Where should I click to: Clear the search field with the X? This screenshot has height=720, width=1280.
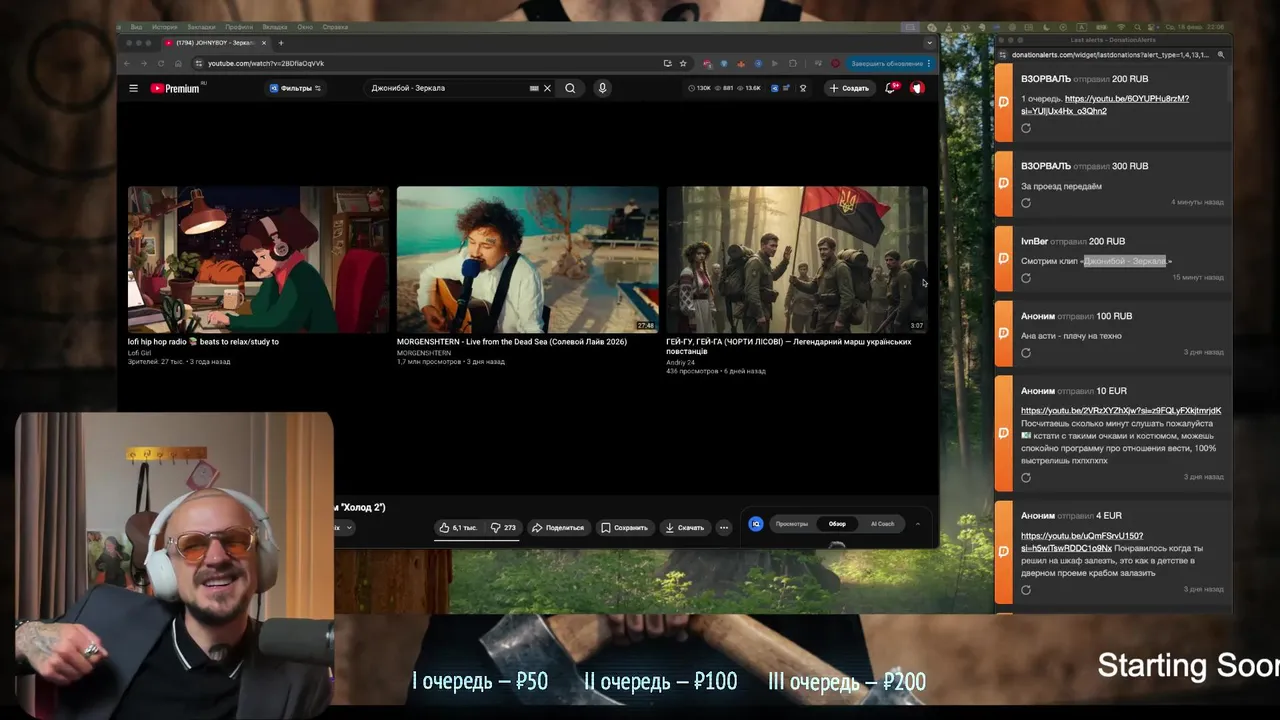tap(547, 88)
